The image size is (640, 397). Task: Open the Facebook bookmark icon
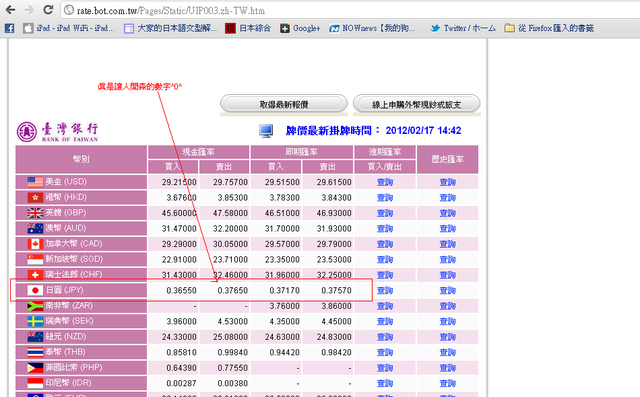click(x=9, y=28)
